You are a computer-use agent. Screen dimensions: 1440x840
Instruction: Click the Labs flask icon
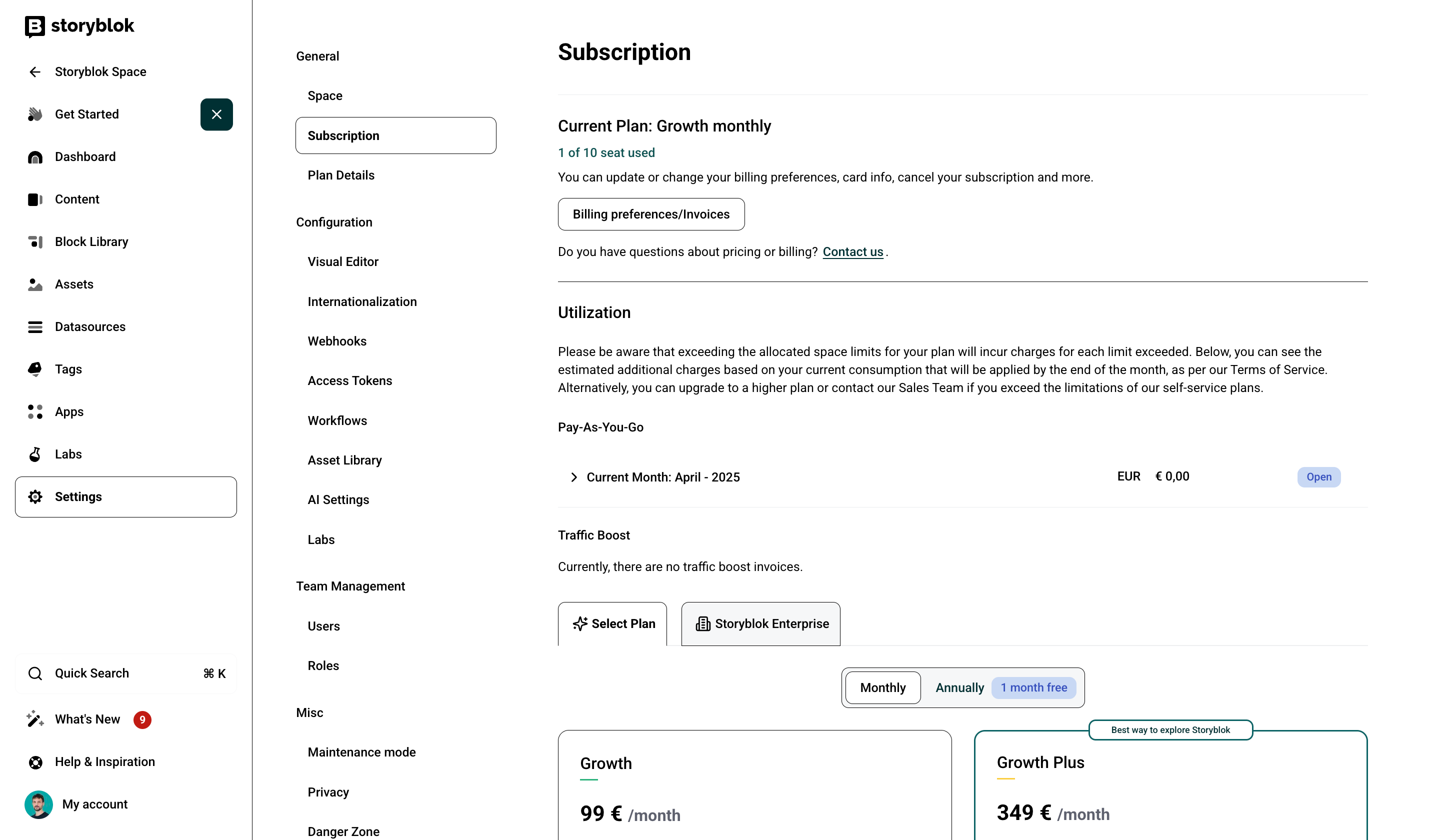coord(35,454)
